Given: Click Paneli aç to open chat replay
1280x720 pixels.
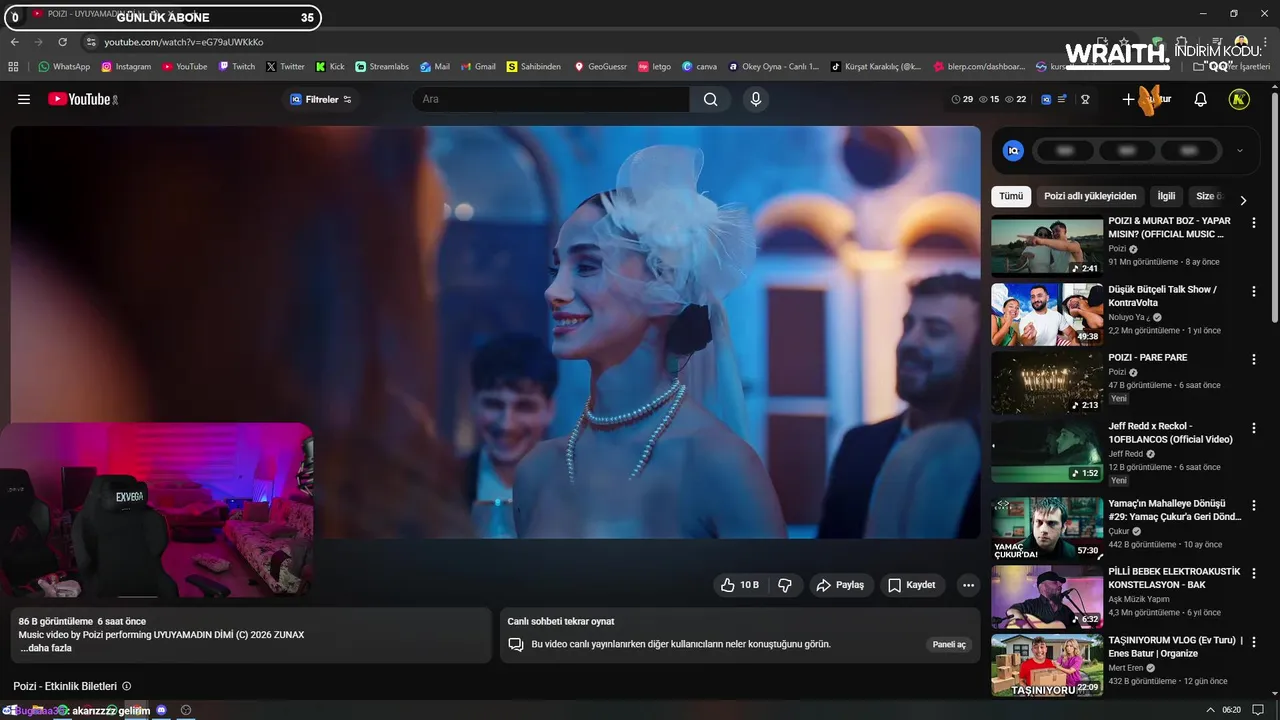Looking at the screenshot, I should (949, 645).
